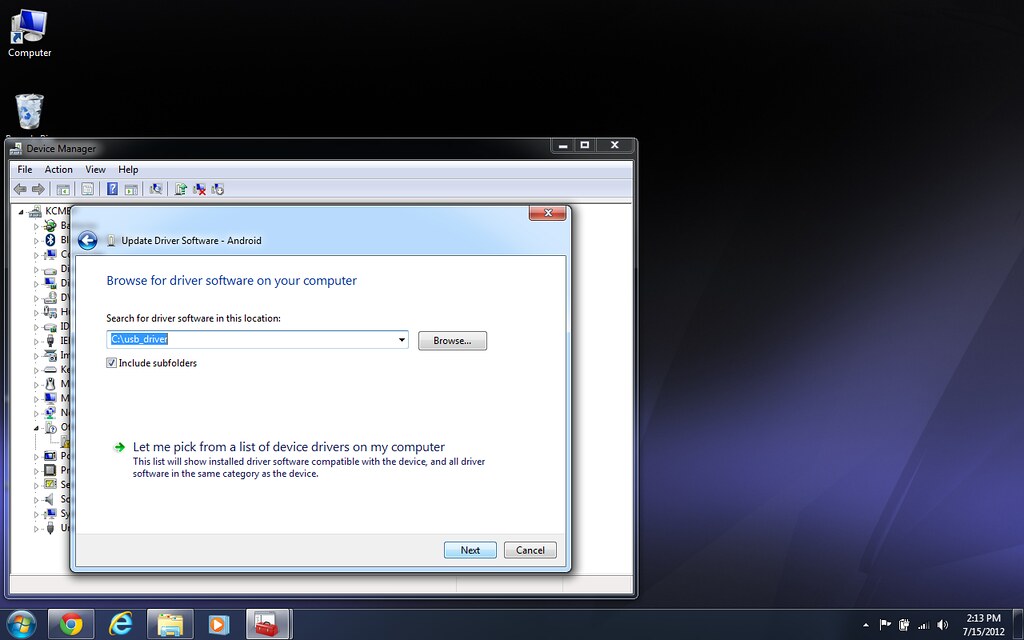Select the Batteries category icon in device tree
This screenshot has height=640, width=1024.
pos(50,225)
